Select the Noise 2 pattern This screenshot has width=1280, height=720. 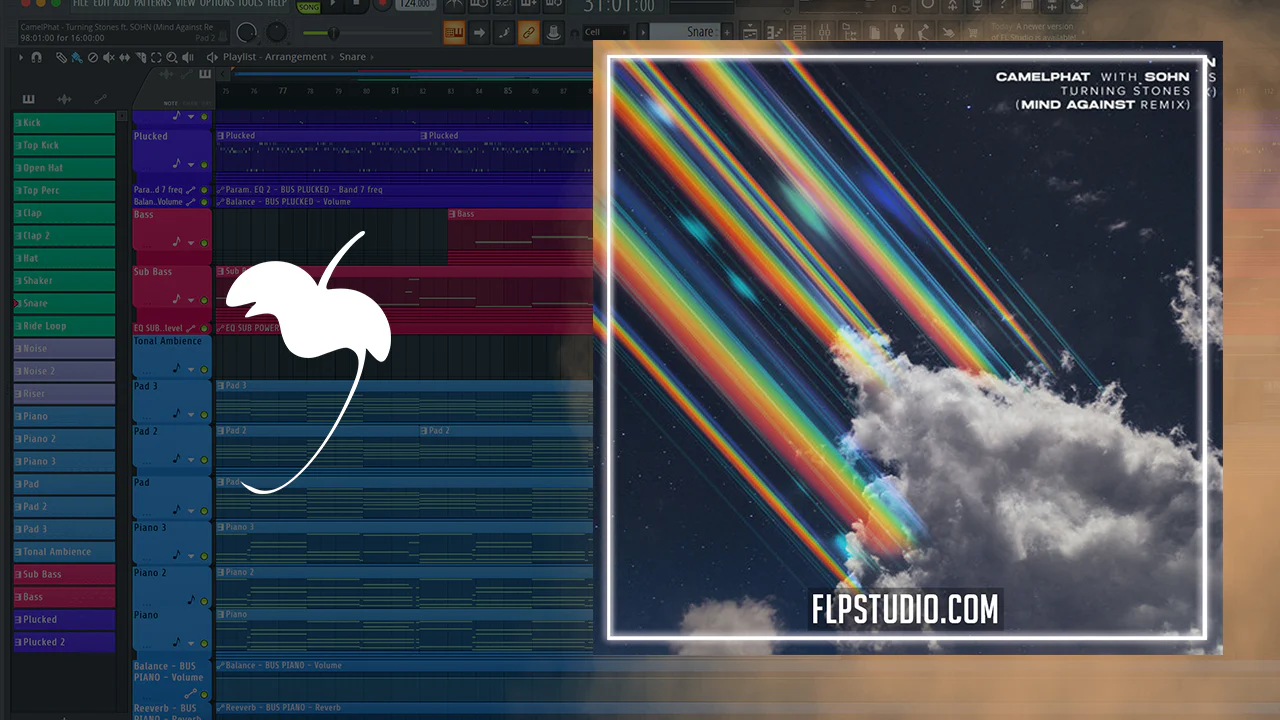click(64, 371)
